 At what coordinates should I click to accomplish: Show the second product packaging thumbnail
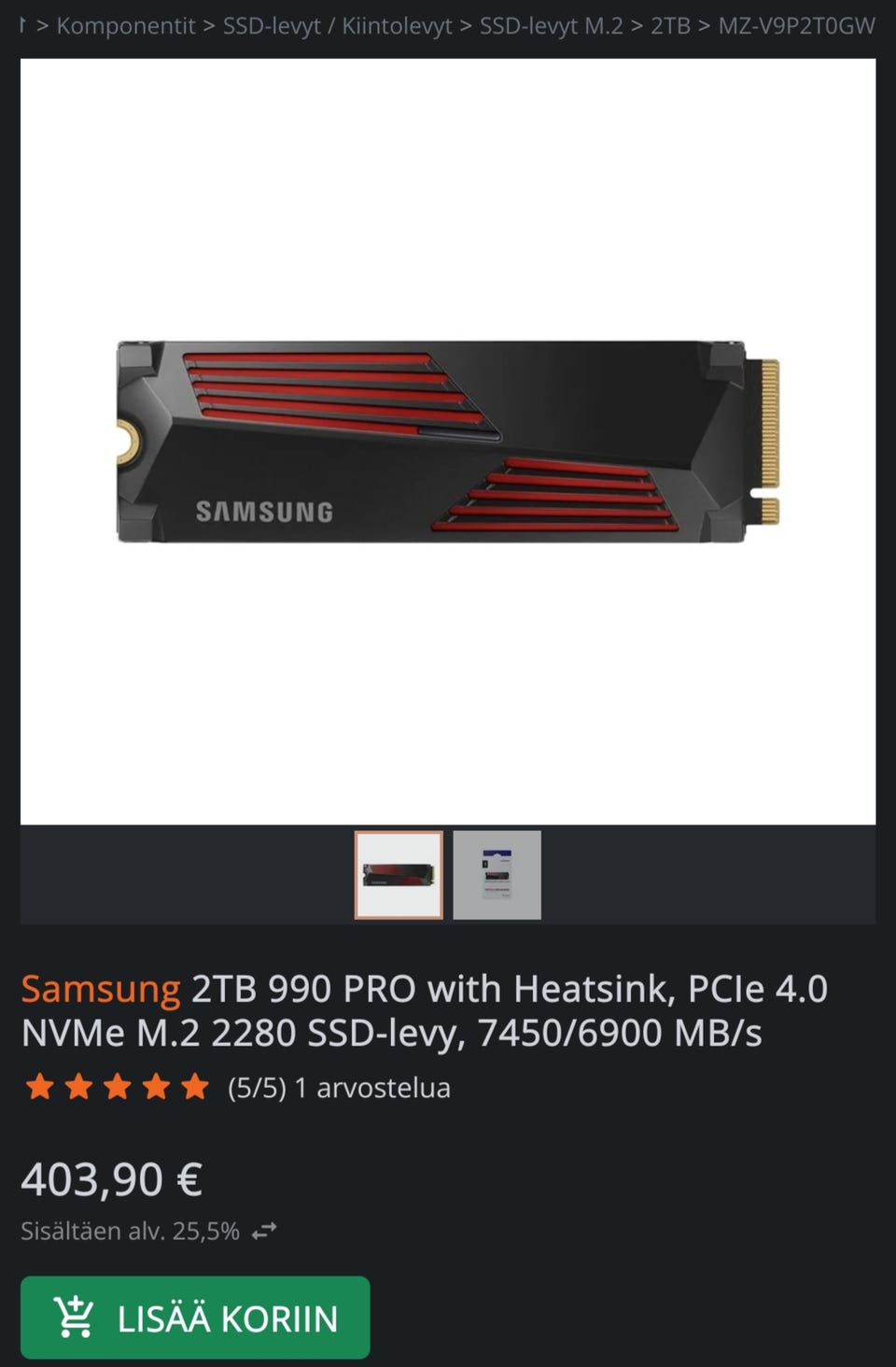(x=497, y=875)
